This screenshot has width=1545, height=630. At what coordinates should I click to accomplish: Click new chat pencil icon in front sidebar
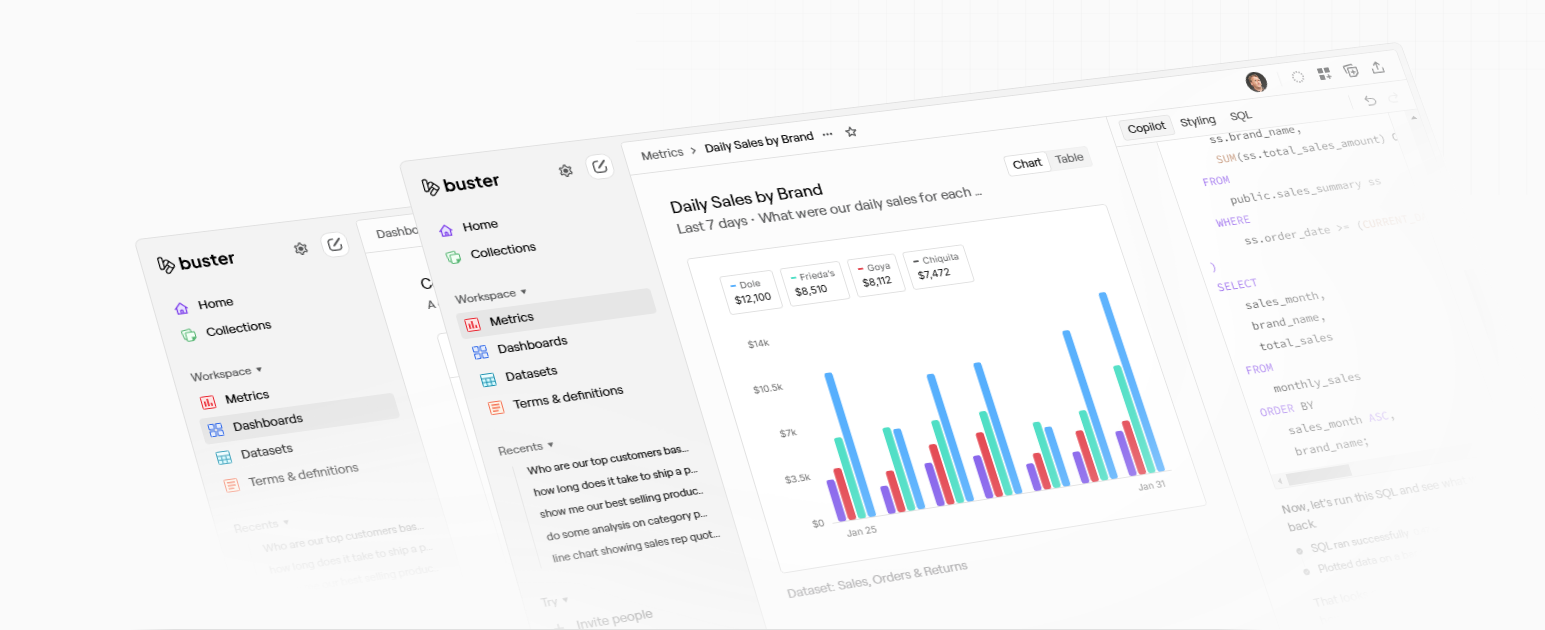pyautogui.click(x=599, y=167)
